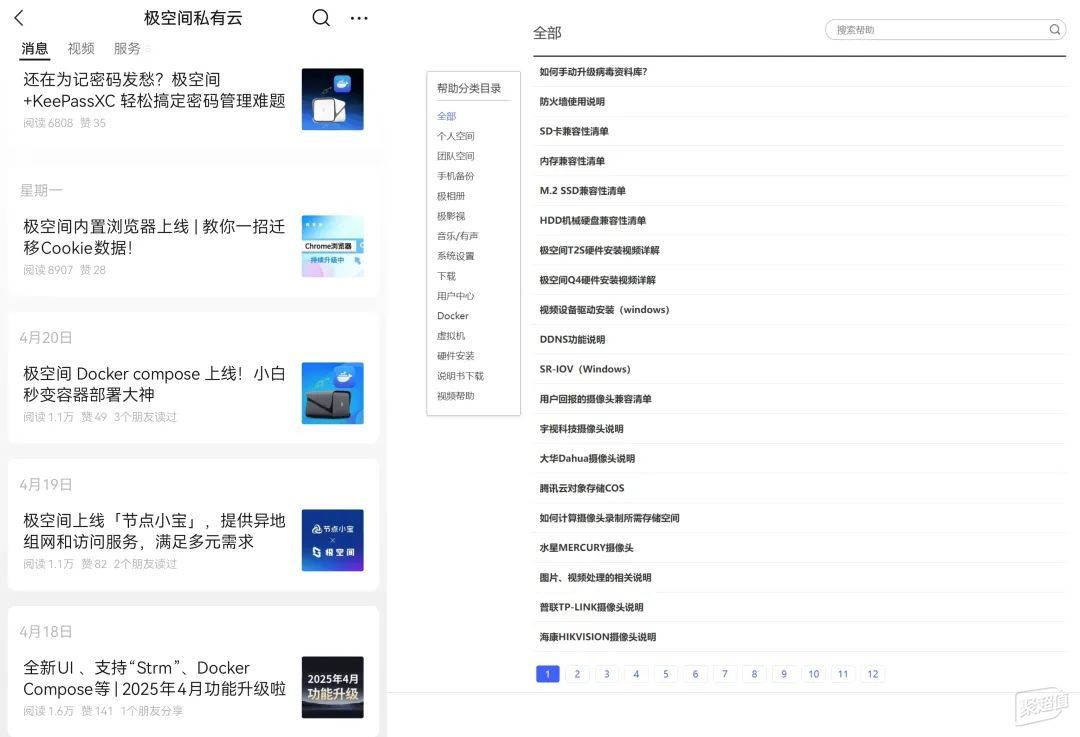
Task: Switch to the 视频 tab
Action: pos(81,48)
